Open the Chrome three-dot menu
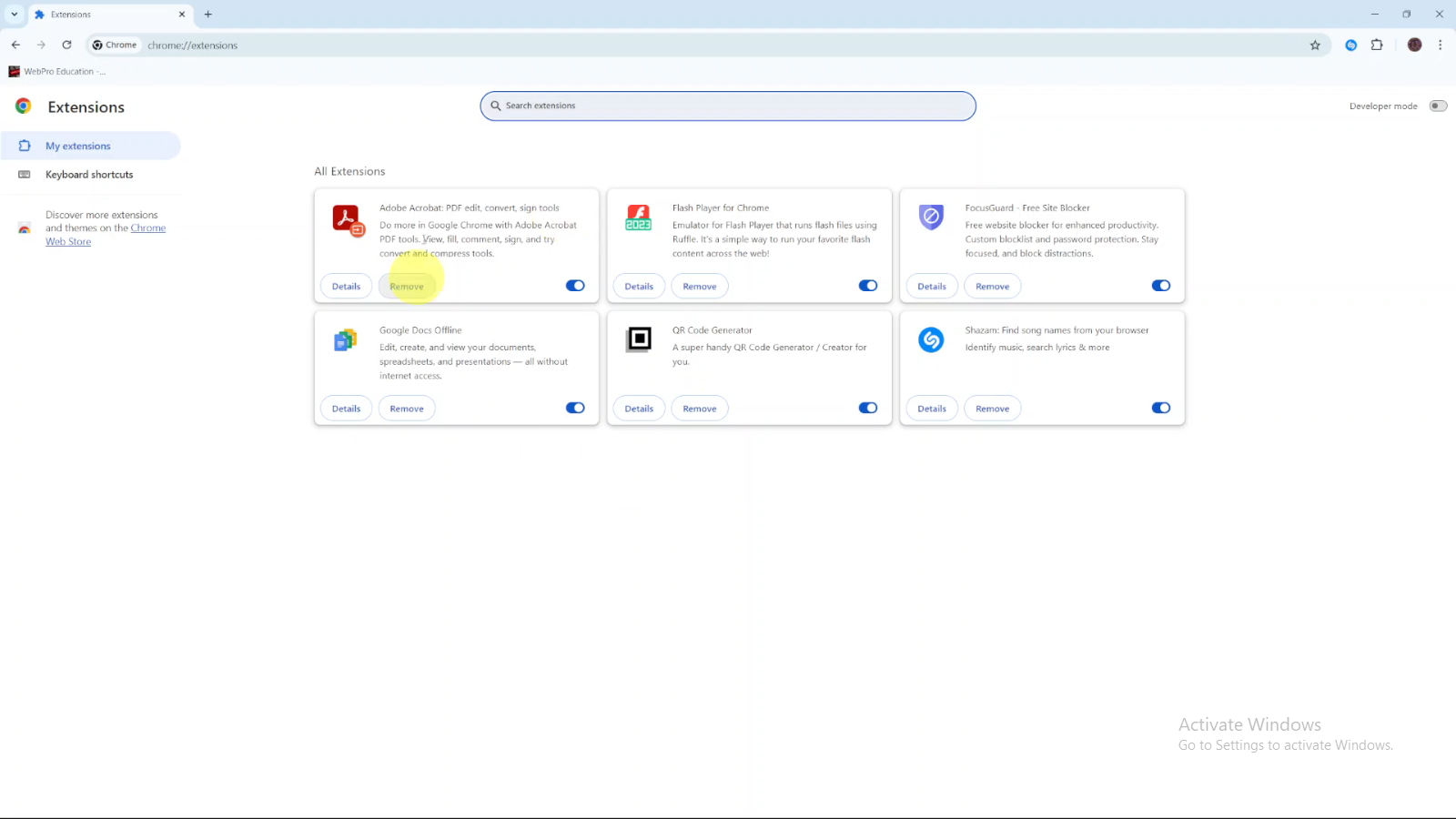 (x=1440, y=45)
